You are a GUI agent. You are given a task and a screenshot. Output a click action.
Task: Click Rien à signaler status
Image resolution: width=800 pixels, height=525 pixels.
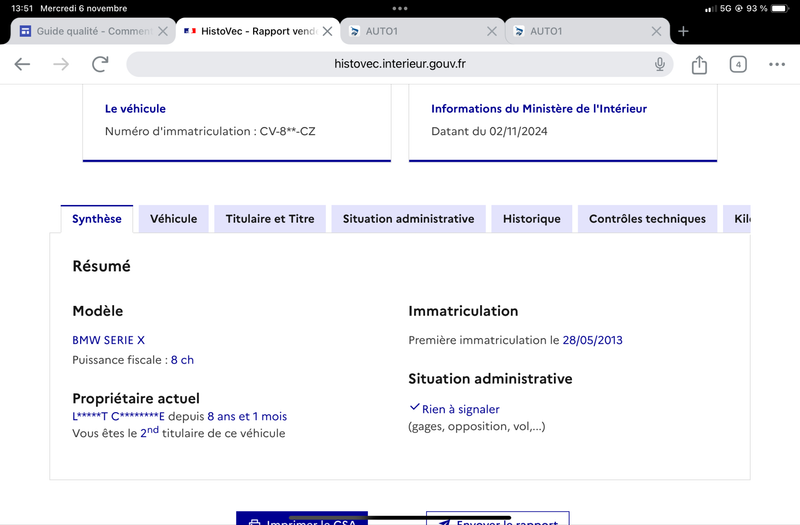pyautogui.click(x=460, y=409)
